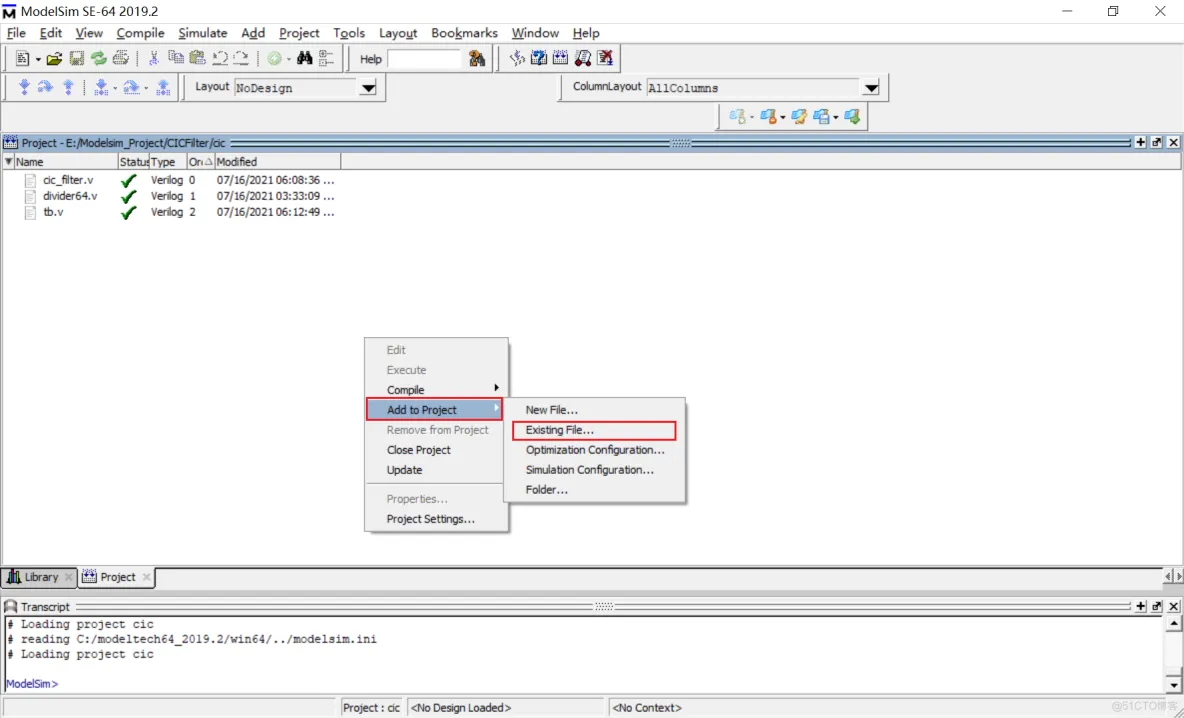
Task: Switch to the Library tab
Action: [39, 577]
